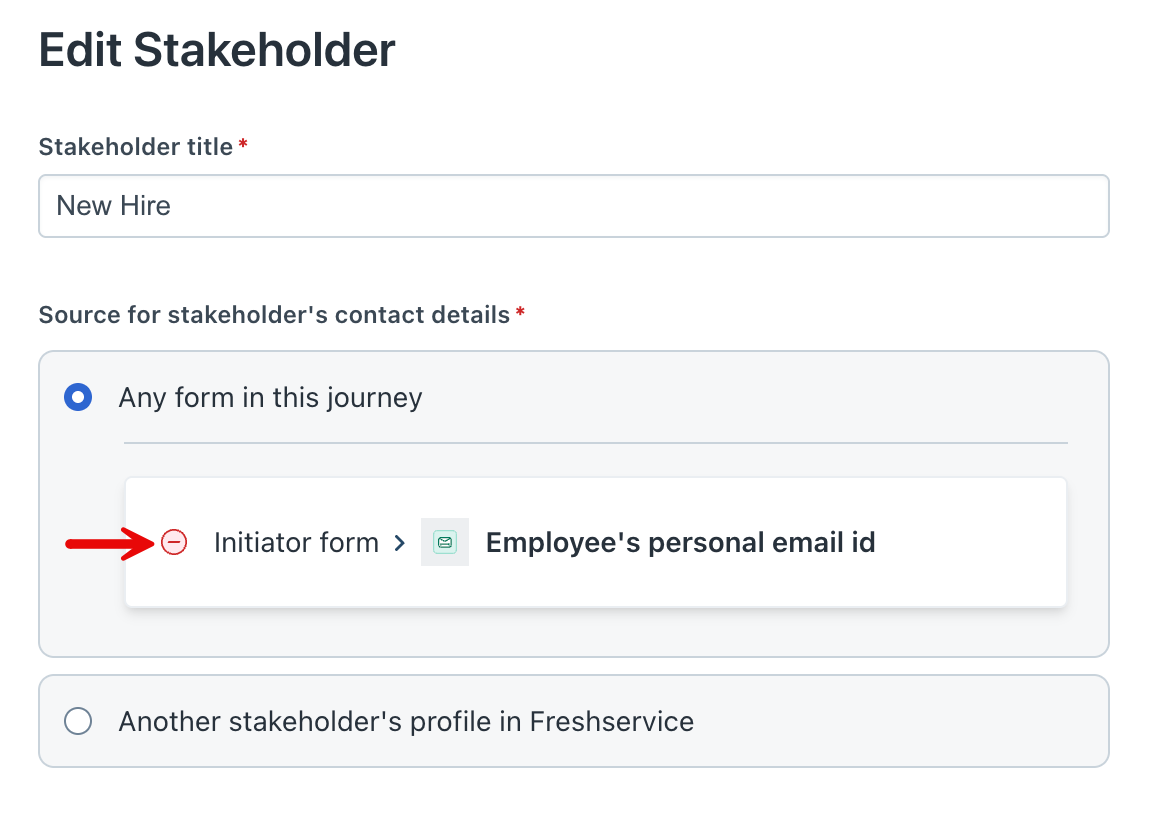The width and height of the screenshot is (1154, 822).
Task: Click empty space in the selected field card
Action: pos(970,543)
